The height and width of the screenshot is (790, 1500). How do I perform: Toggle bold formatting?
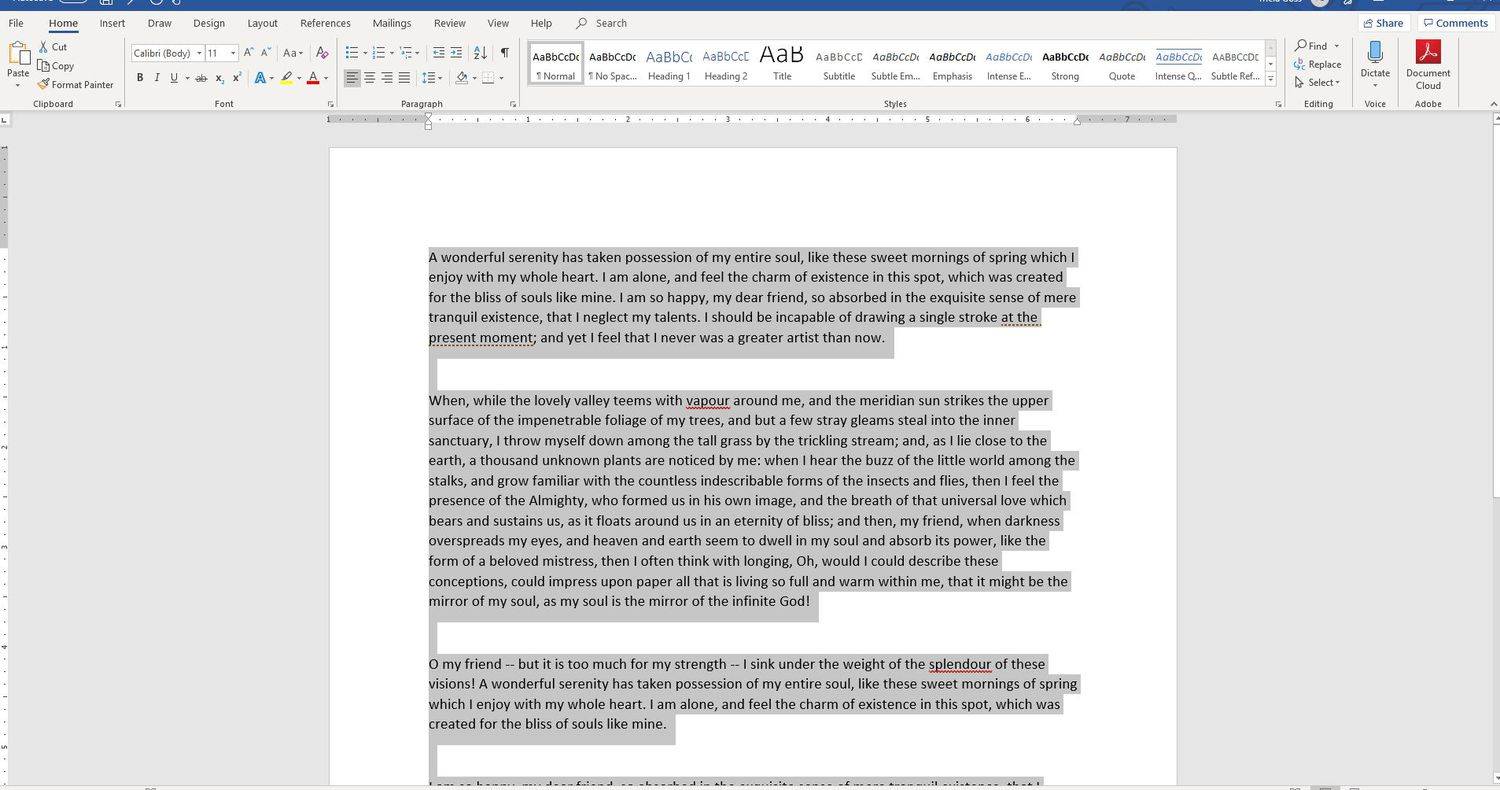140,78
